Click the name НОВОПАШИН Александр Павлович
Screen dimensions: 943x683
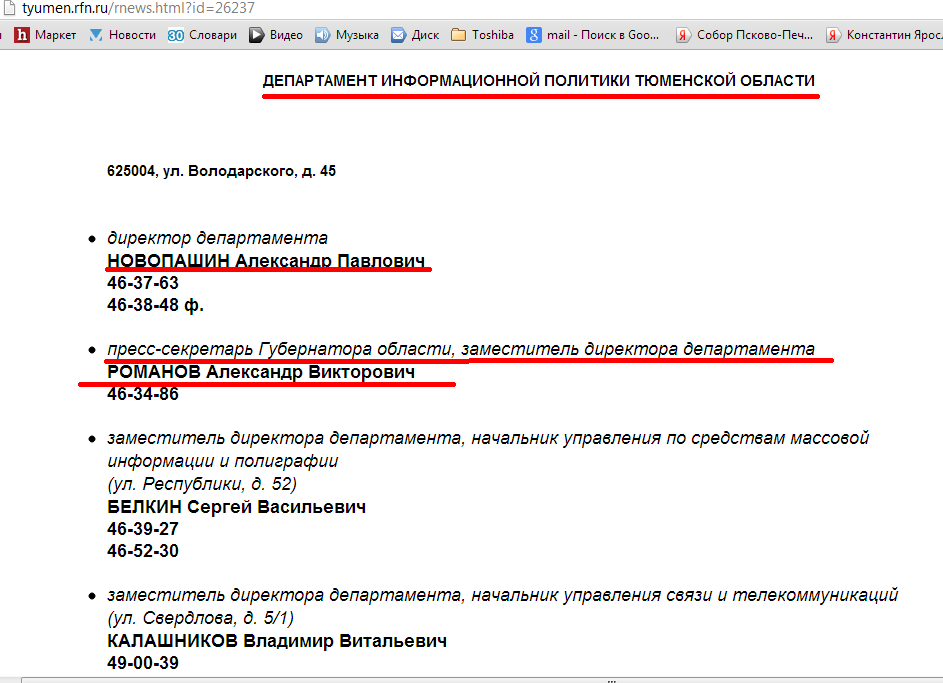click(266, 260)
